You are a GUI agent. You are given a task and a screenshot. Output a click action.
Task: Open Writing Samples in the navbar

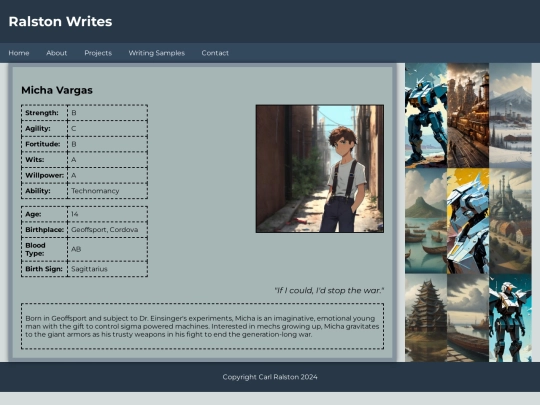click(x=157, y=53)
